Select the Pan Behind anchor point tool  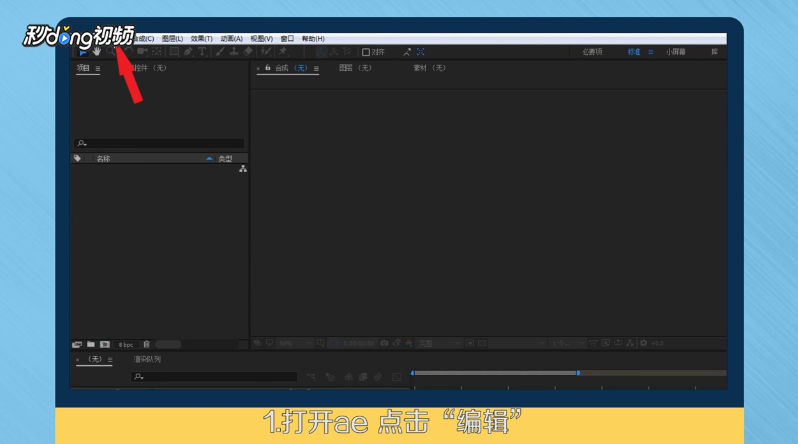click(x=157, y=51)
